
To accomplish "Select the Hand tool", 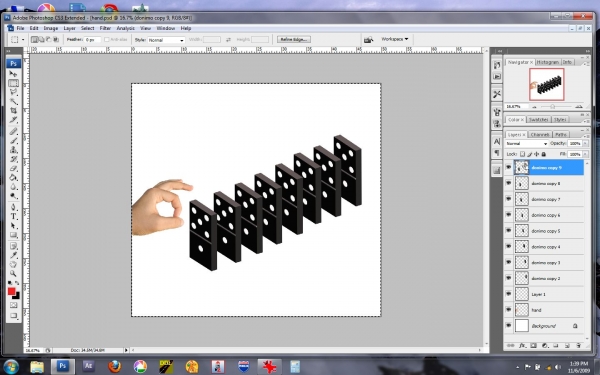I will pos(13,264).
